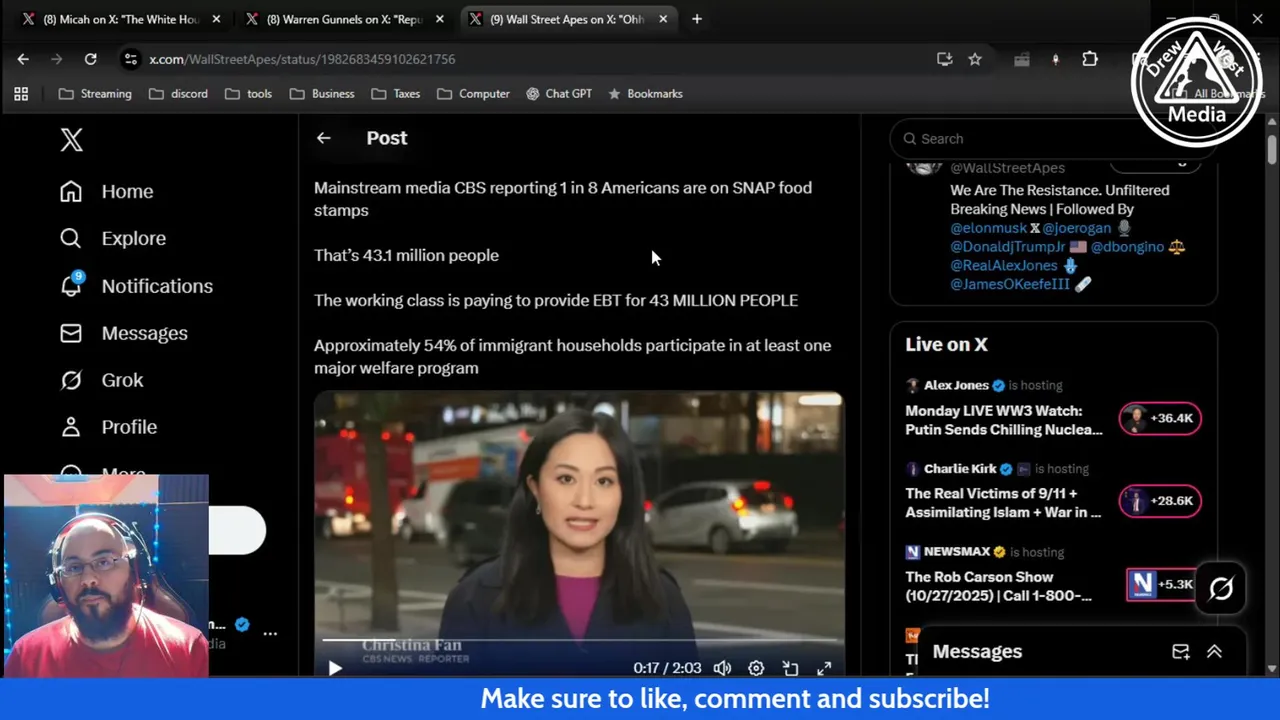The height and width of the screenshot is (720, 1280).
Task: Mute the video with the volume icon
Action: click(x=722, y=668)
